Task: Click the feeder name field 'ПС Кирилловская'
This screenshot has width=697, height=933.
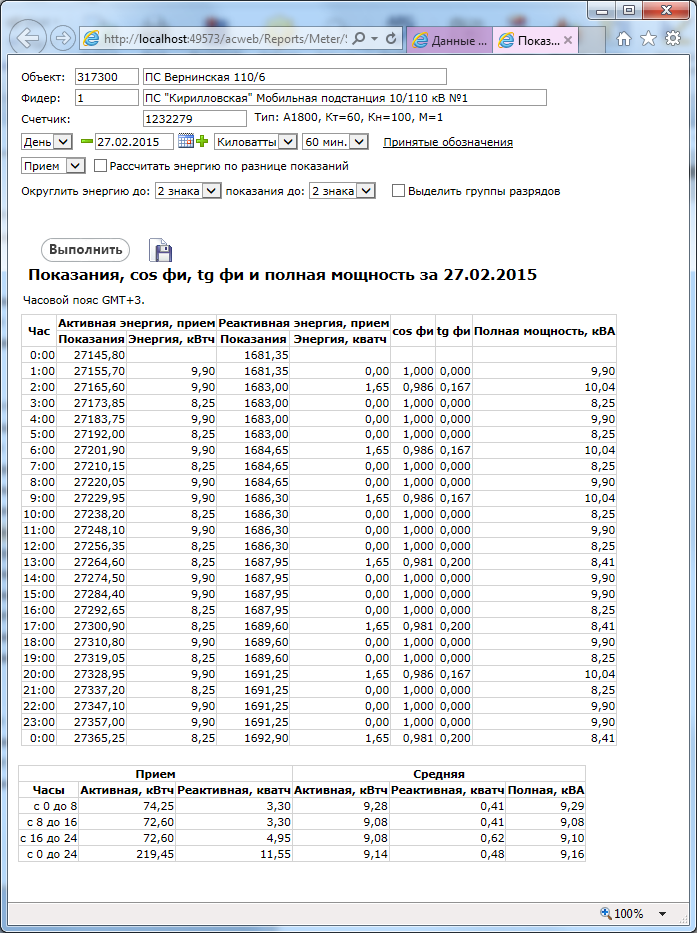Action: click(x=345, y=98)
